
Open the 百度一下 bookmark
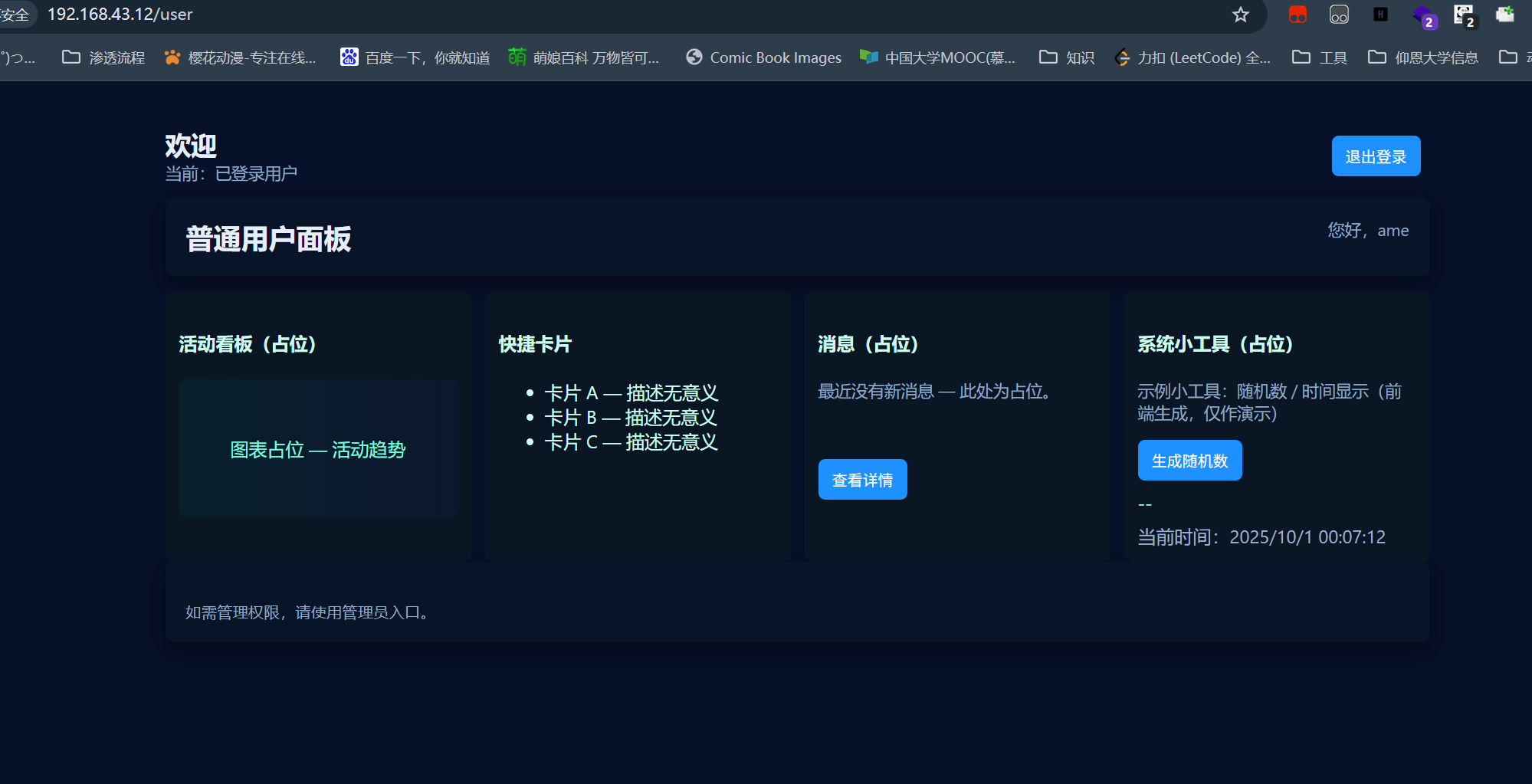pyautogui.click(x=415, y=57)
